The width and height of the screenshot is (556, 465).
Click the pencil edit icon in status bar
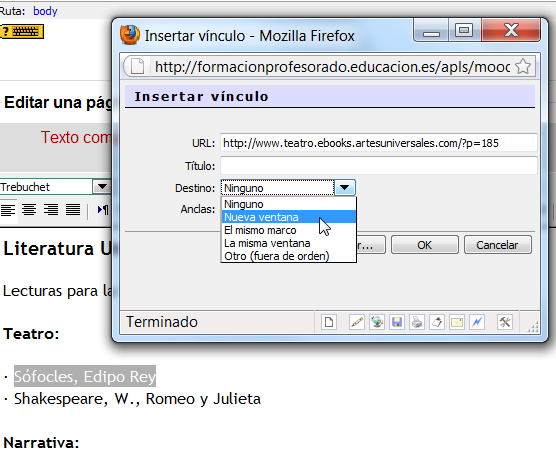tap(357, 322)
